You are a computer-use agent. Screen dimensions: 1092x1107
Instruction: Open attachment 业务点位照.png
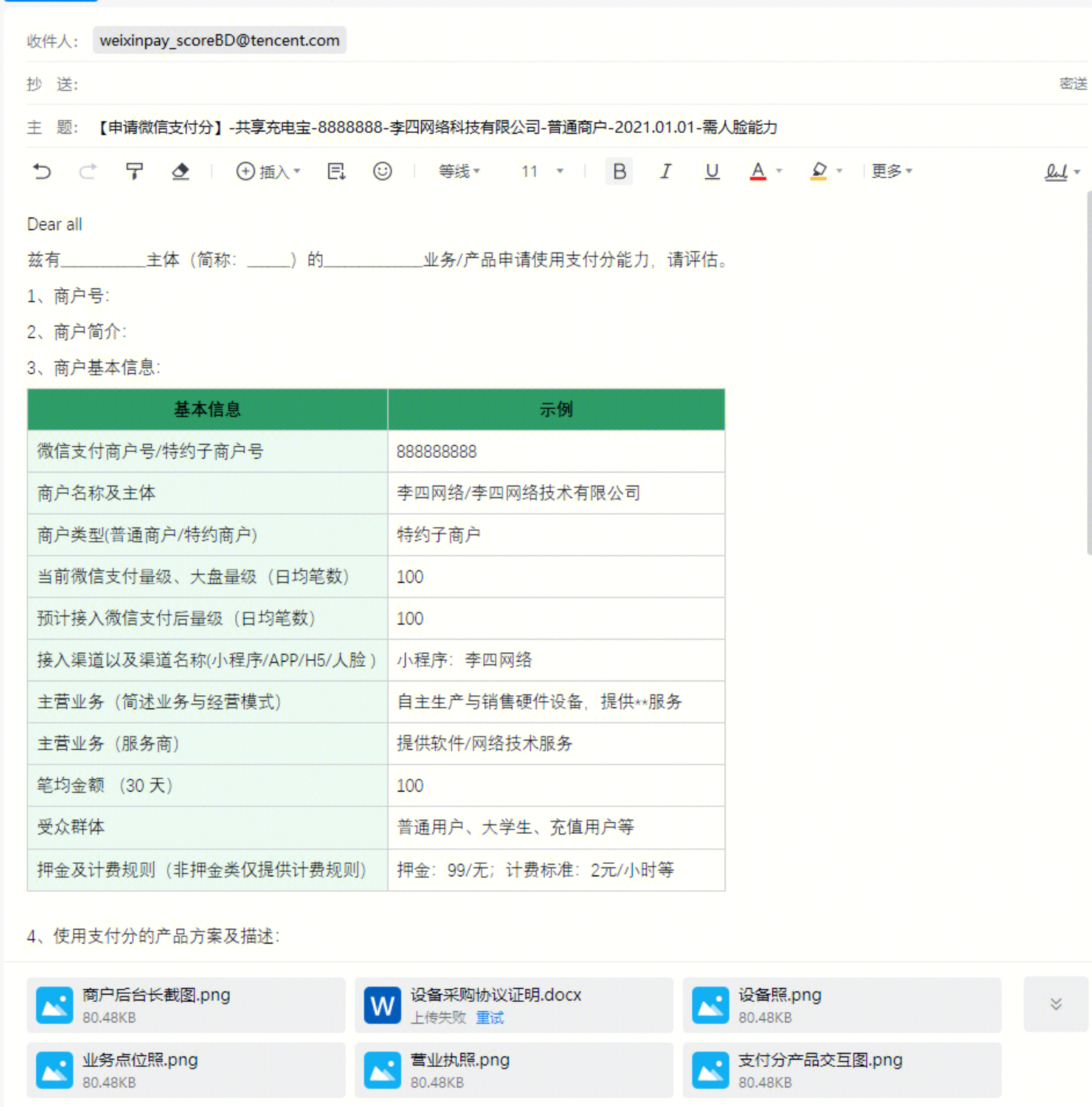tap(186, 1070)
